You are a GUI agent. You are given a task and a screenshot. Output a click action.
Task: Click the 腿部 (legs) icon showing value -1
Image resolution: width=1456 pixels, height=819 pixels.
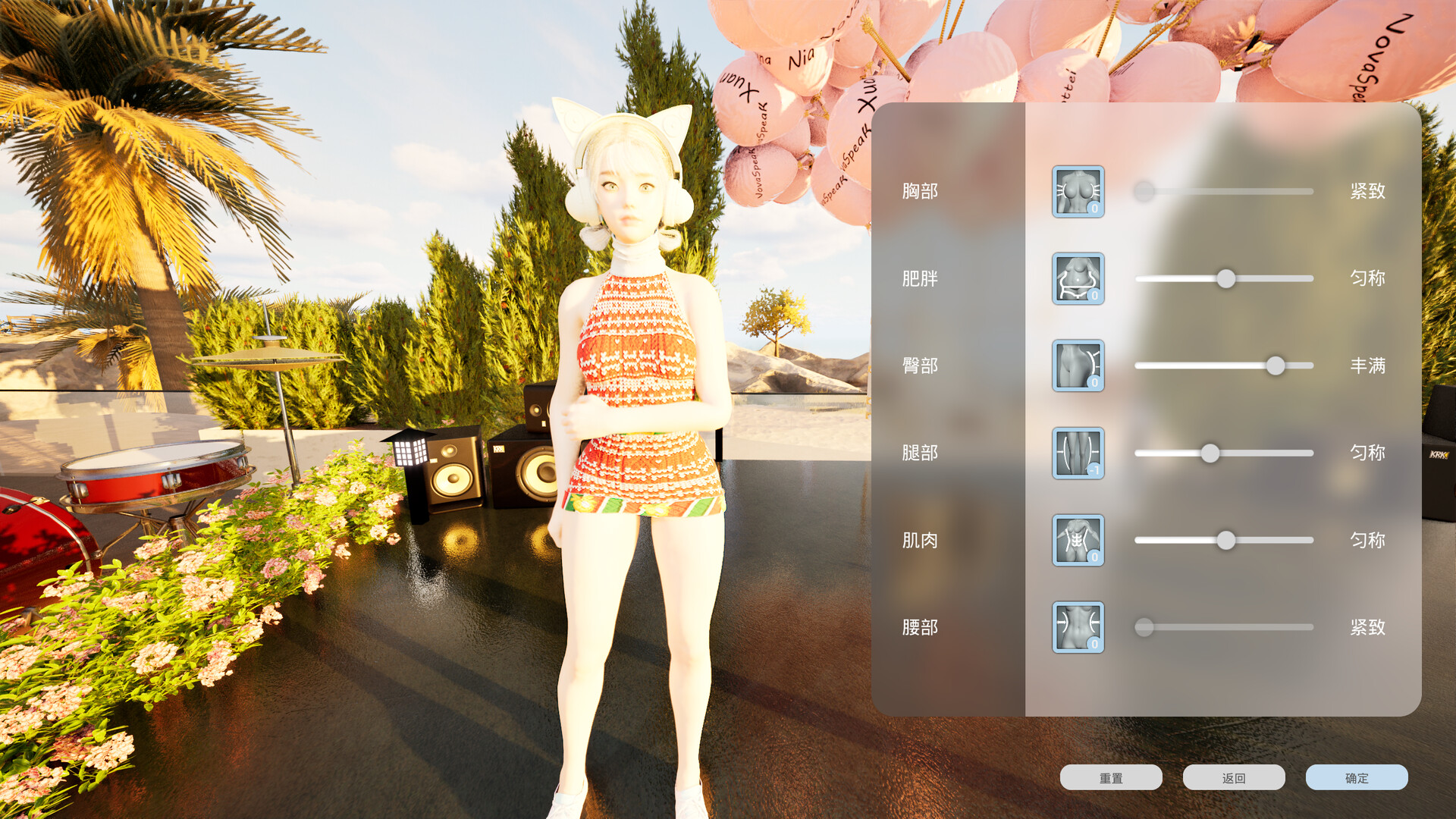(x=1078, y=453)
